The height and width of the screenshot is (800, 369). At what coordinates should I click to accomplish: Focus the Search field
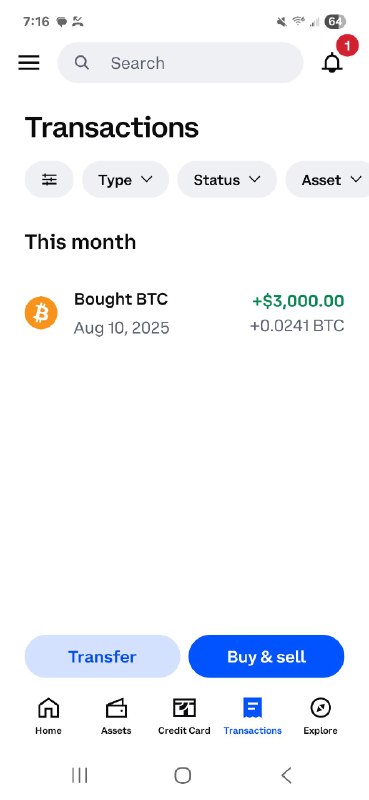point(180,63)
